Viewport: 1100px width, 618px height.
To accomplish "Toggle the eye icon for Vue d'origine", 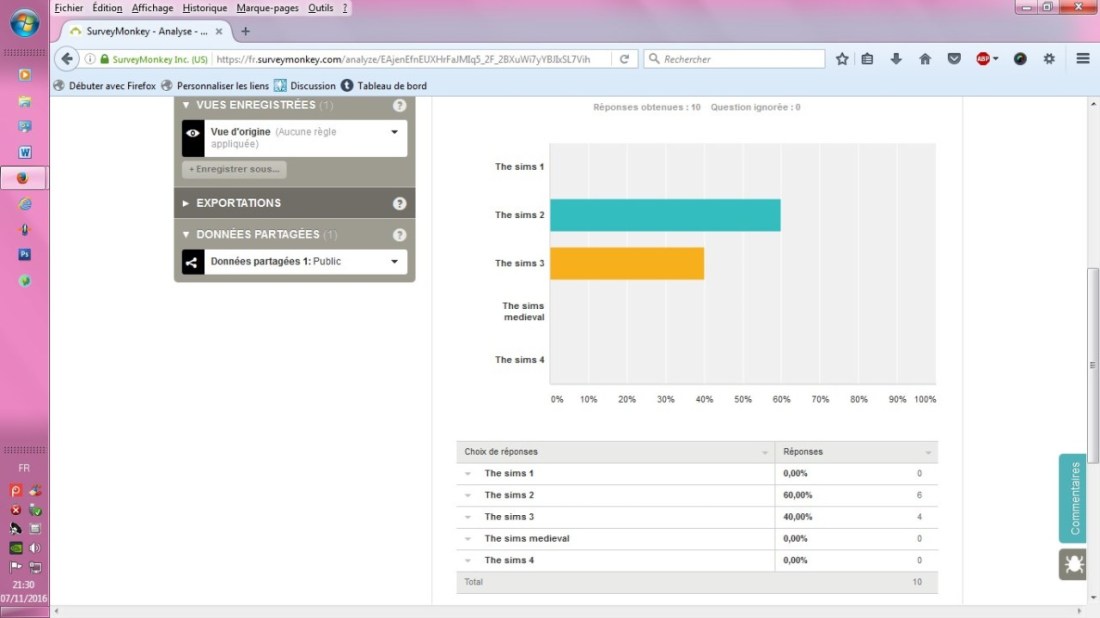I will 193,133.
